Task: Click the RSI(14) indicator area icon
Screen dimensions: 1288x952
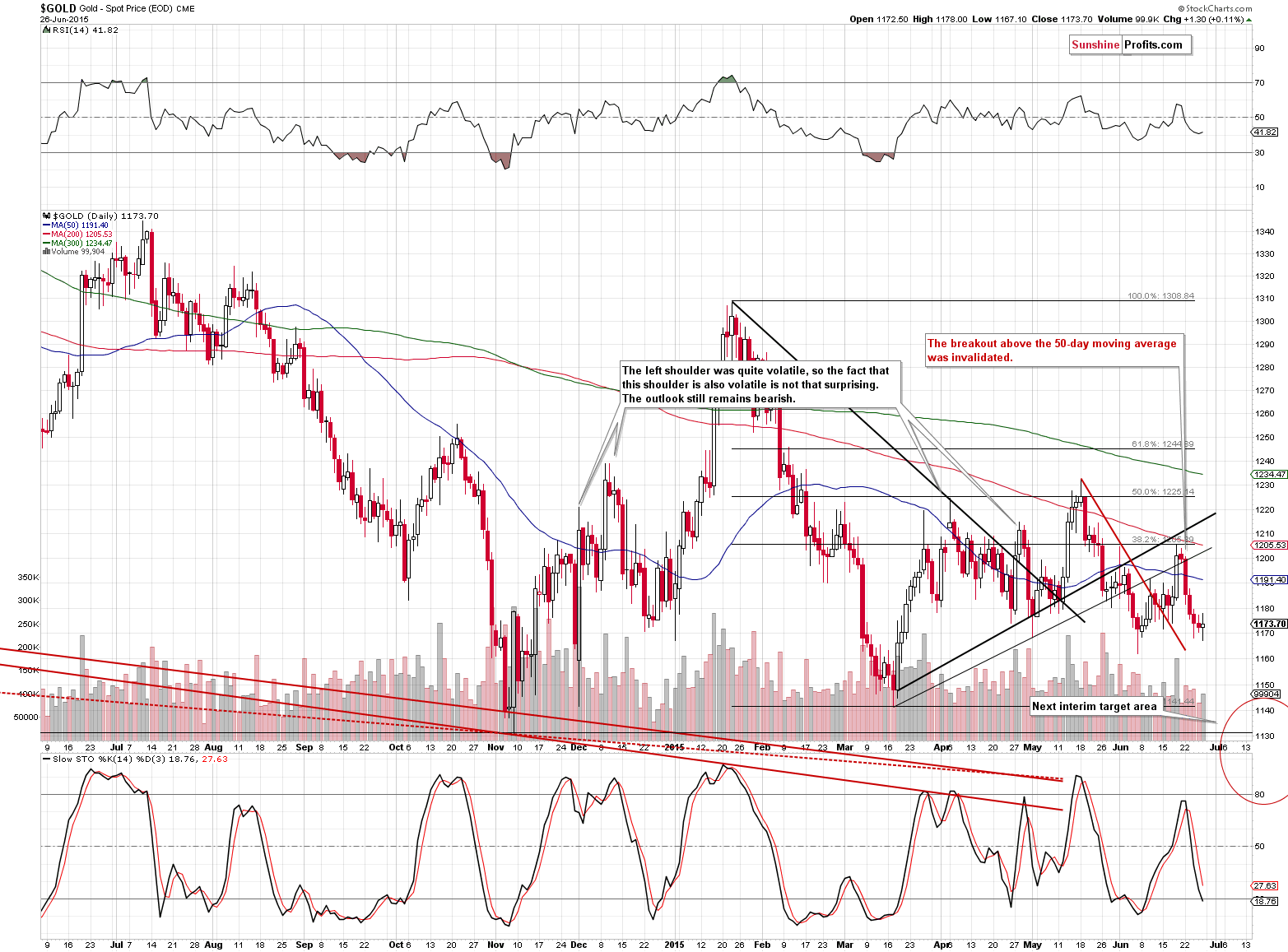Action: click(x=46, y=30)
